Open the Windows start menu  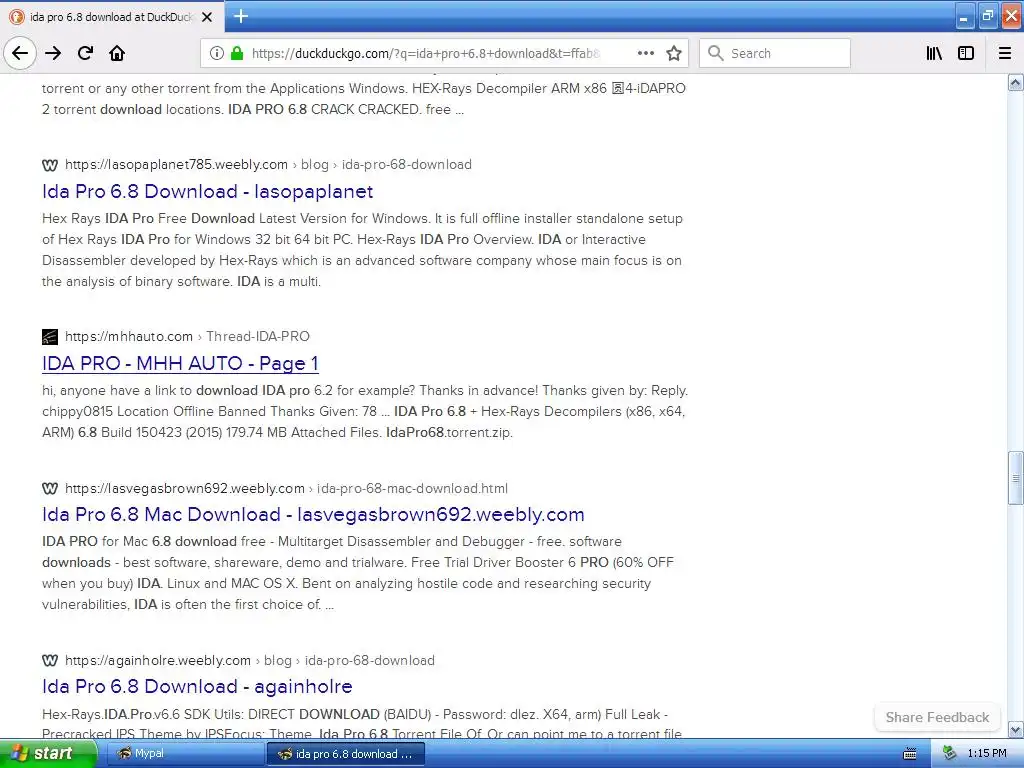[x=48, y=754]
